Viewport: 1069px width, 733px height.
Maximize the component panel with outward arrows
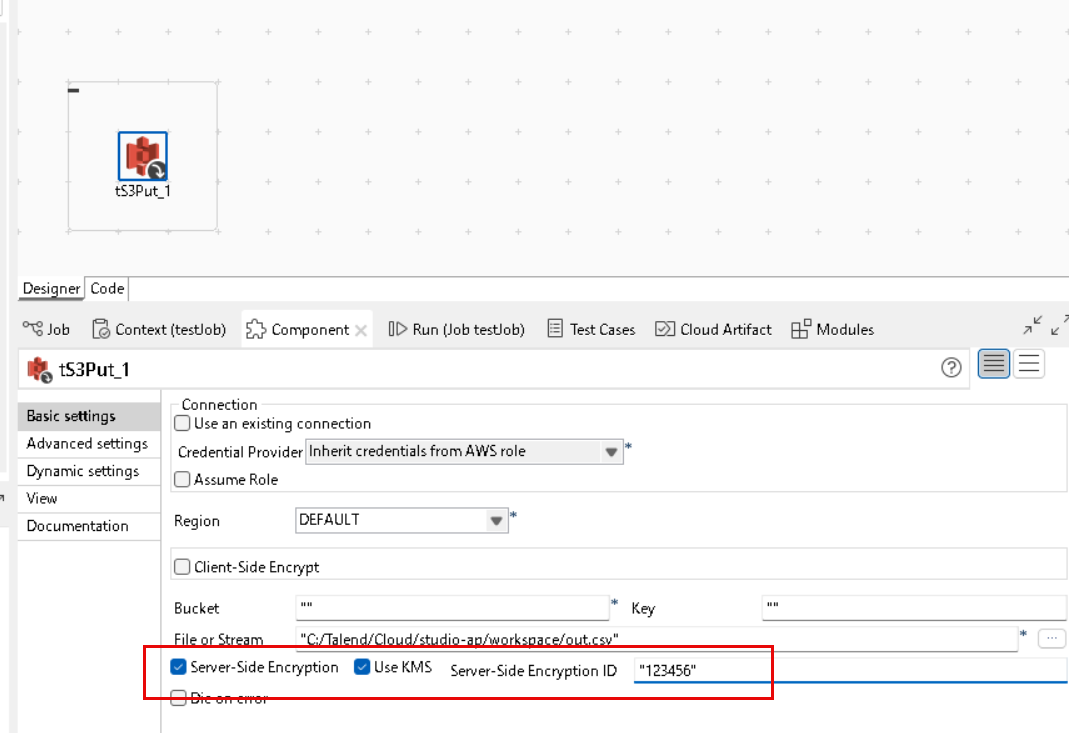1059,325
